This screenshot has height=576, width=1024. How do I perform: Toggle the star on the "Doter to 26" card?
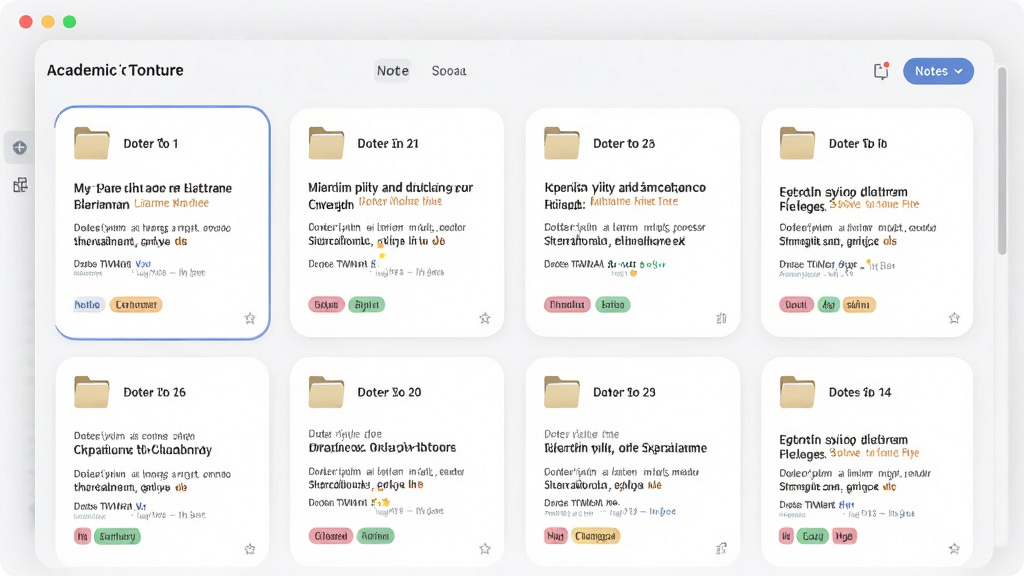250,549
